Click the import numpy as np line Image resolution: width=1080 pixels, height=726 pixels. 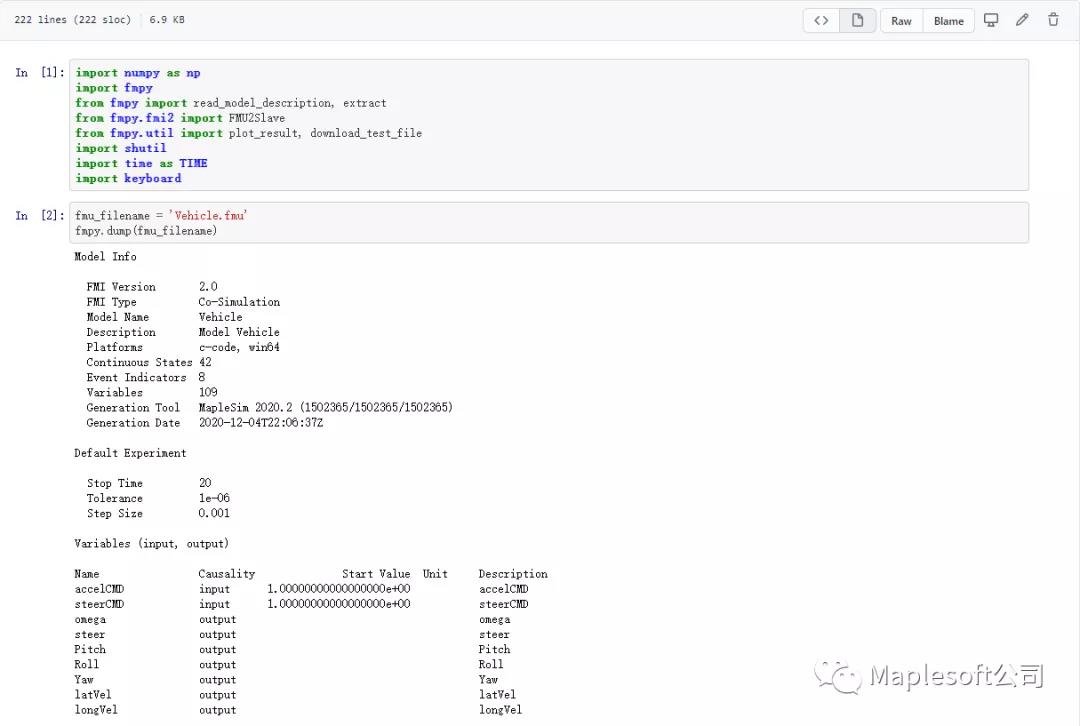pyautogui.click(x=137, y=72)
